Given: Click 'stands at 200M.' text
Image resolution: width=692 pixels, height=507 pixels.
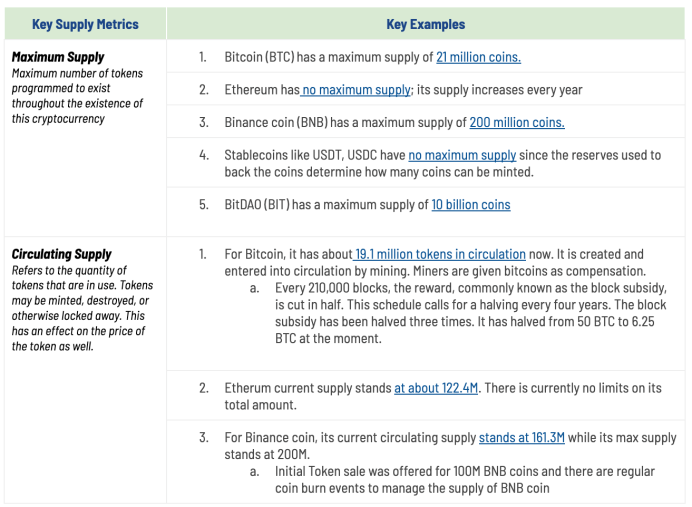Looking at the screenshot, I should tap(267, 454).
